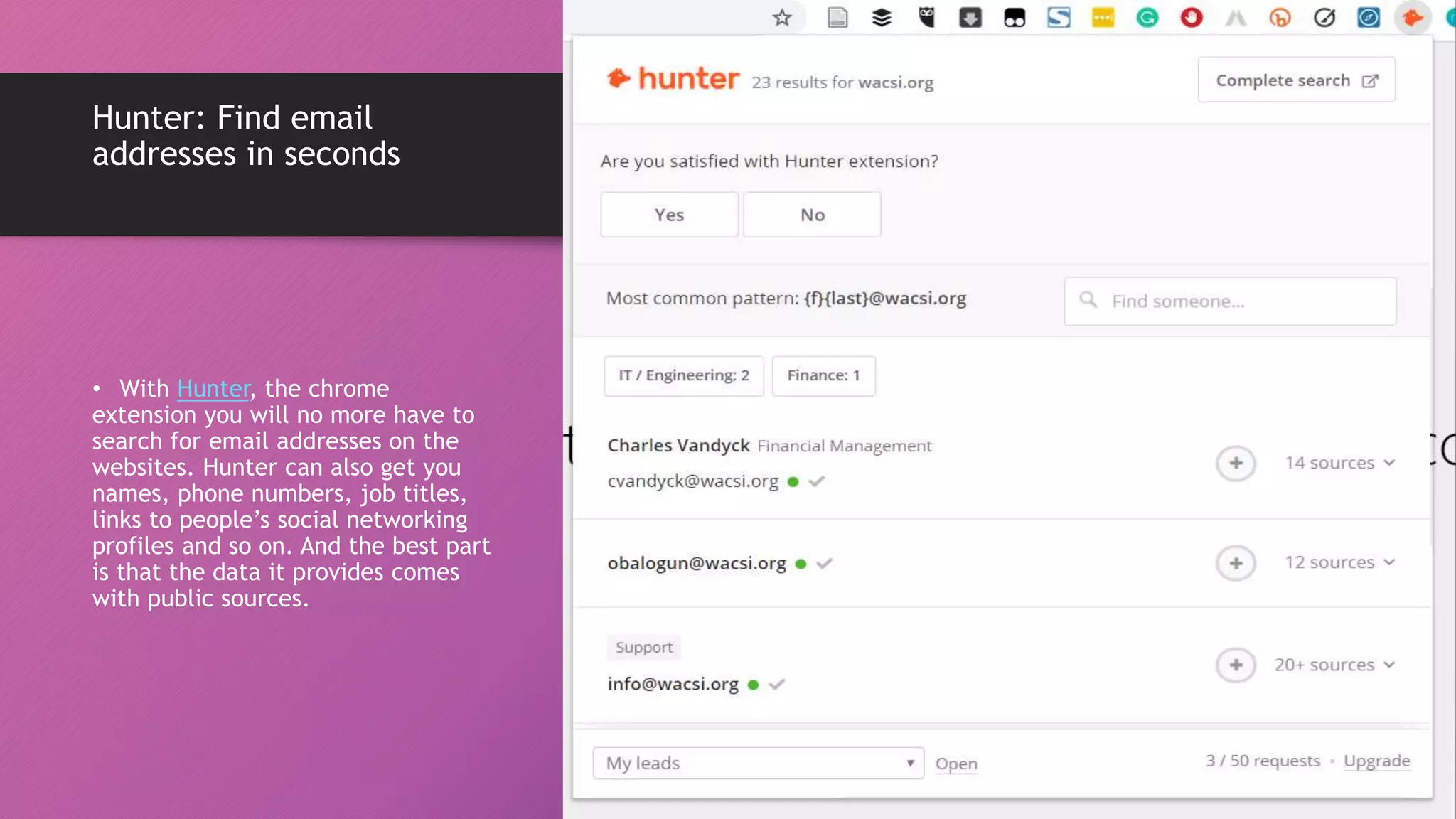The height and width of the screenshot is (819, 1456).
Task: Open the gray A-shaped extension icon
Action: [x=1236, y=18]
